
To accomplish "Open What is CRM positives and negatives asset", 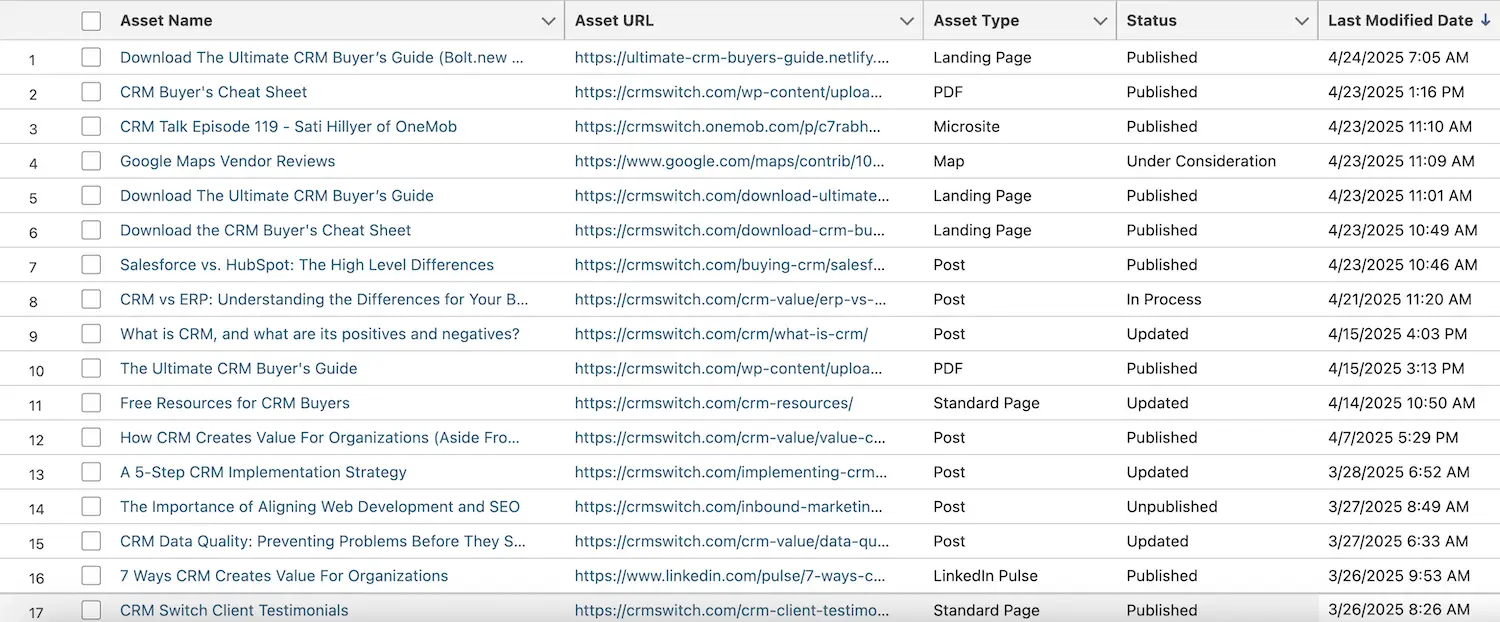I will pyautogui.click(x=320, y=334).
